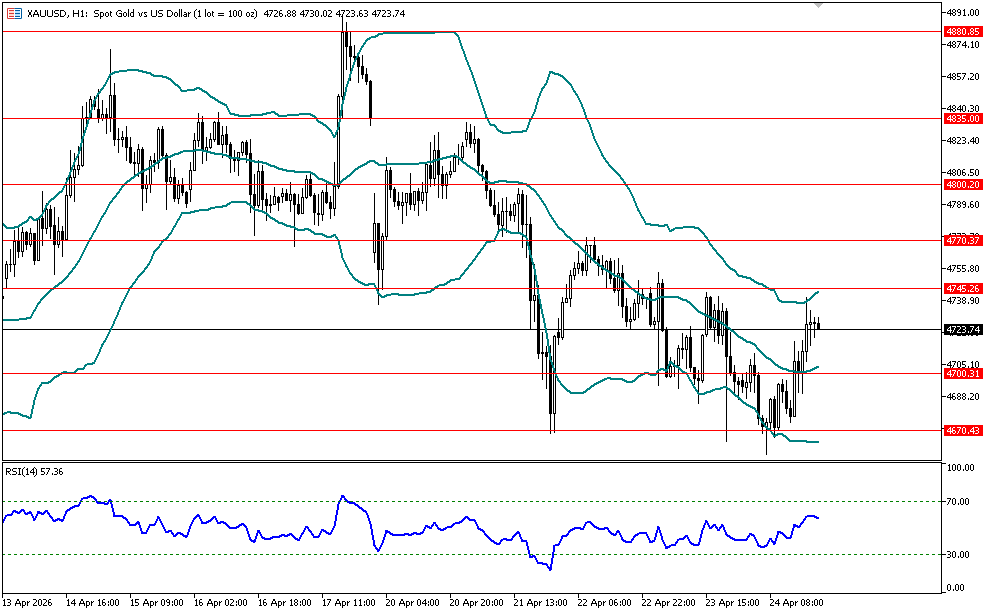Click the 13 Apr 2026 date label
994x614 pixels.
[30, 603]
